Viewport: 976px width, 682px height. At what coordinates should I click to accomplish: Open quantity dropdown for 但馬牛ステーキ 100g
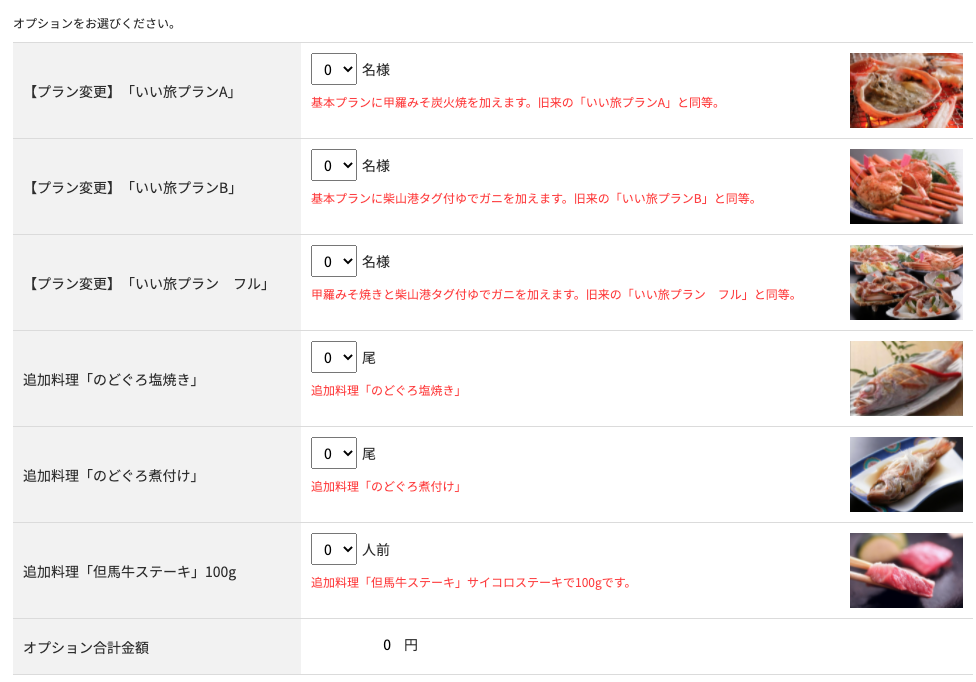334,549
